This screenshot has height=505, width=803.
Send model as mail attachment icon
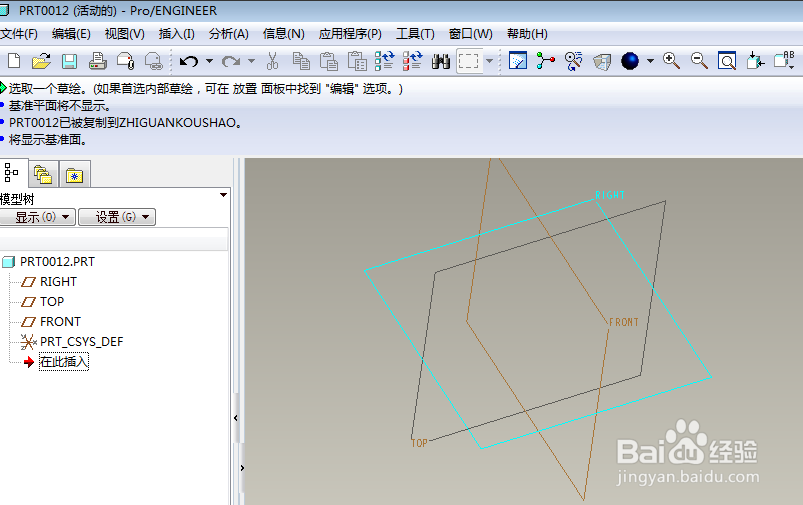click(x=125, y=61)
